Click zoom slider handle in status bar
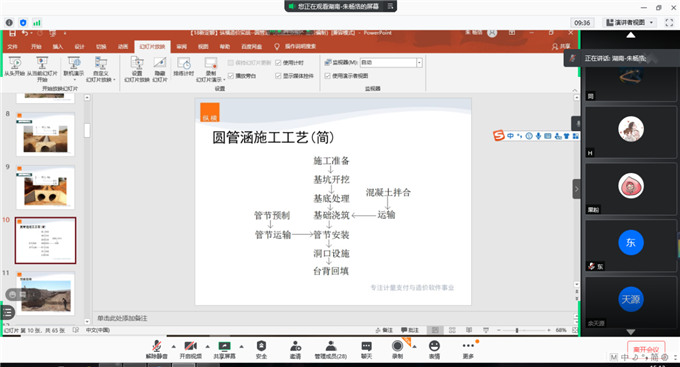The width and height of the screenshot is (680, 367). pyautogui.click(x=517, y=330)
